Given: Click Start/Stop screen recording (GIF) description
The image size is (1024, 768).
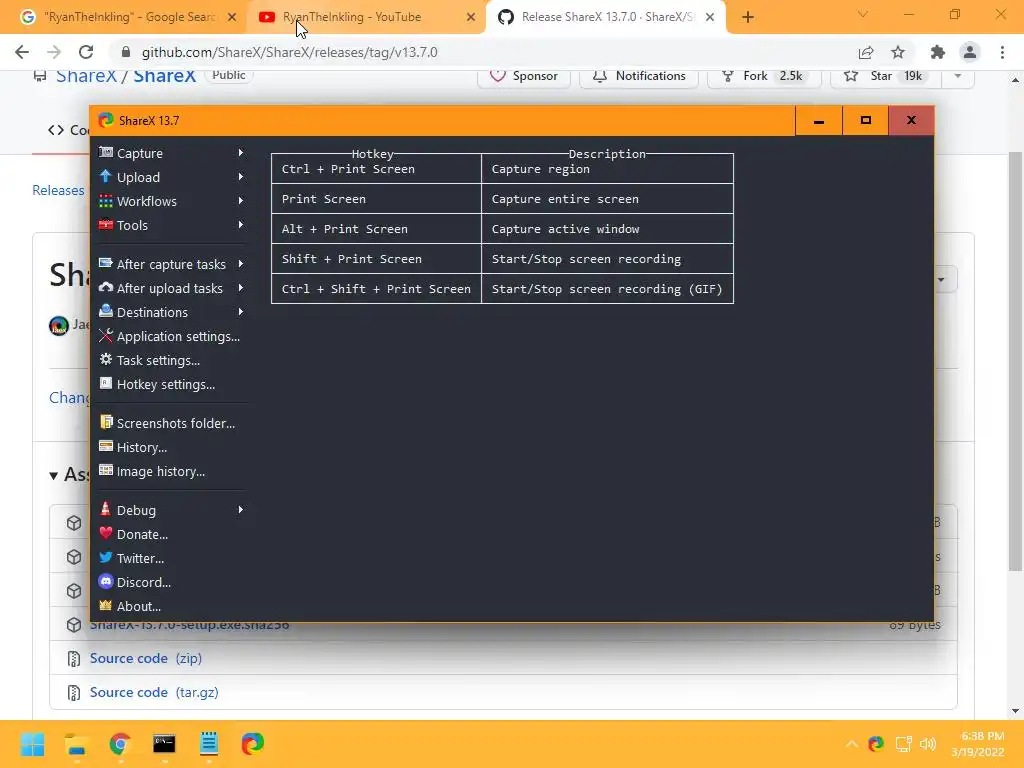Looking at the screenshot, I should 607,289.
